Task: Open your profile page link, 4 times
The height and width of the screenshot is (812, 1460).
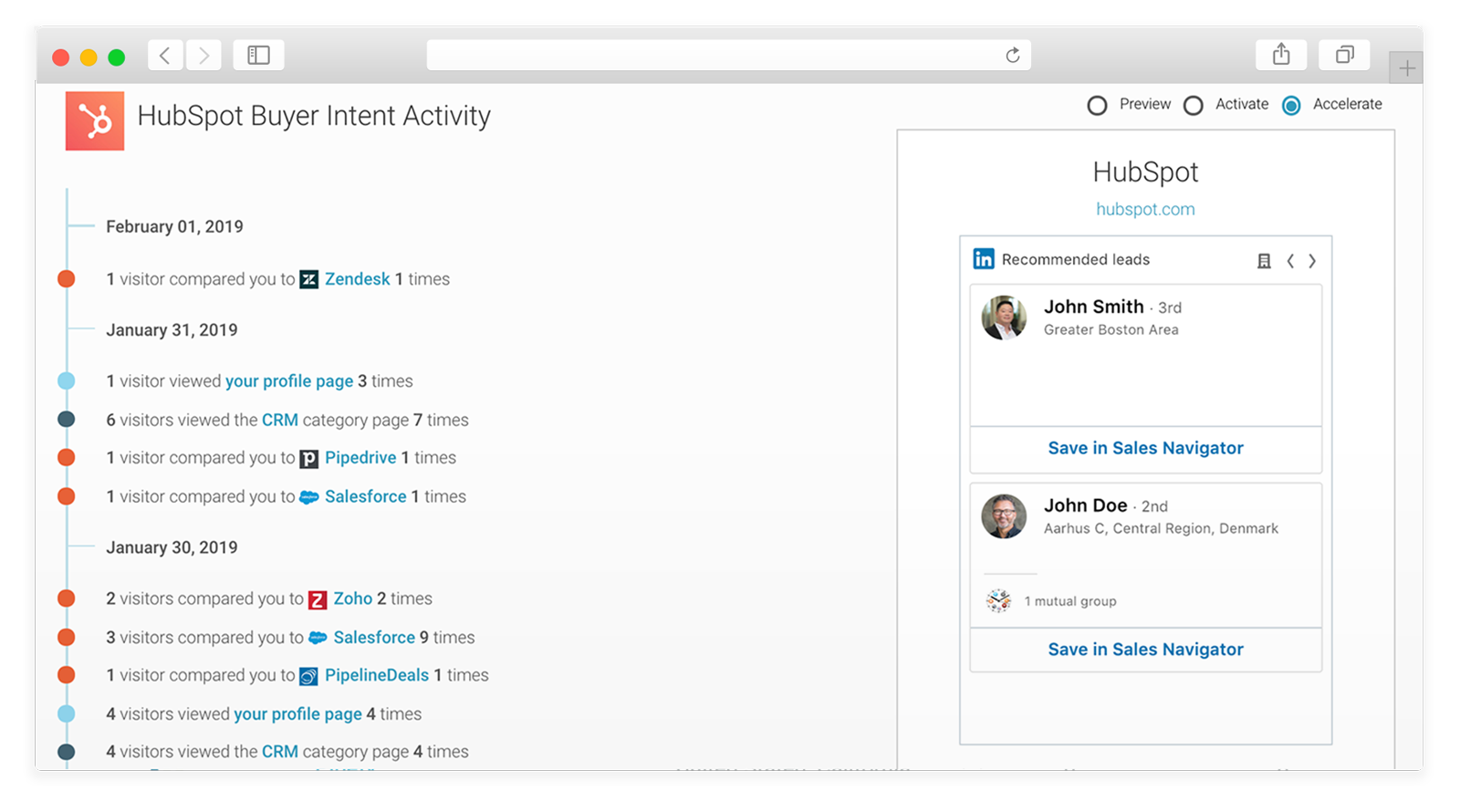Action: pyautogui.click(x=297, y=714)
